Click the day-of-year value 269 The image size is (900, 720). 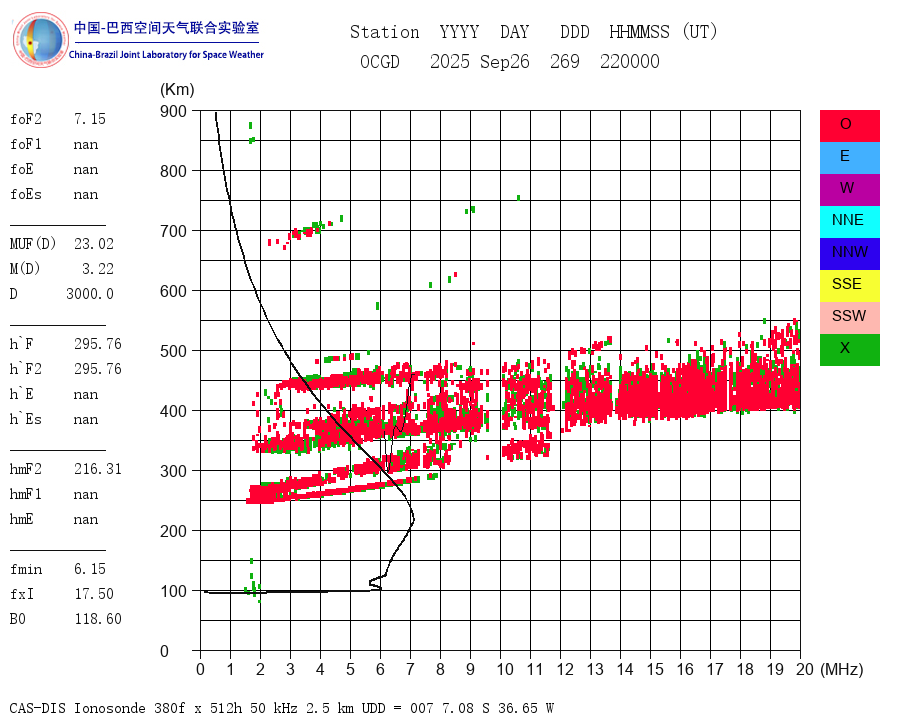click(565, 61)
